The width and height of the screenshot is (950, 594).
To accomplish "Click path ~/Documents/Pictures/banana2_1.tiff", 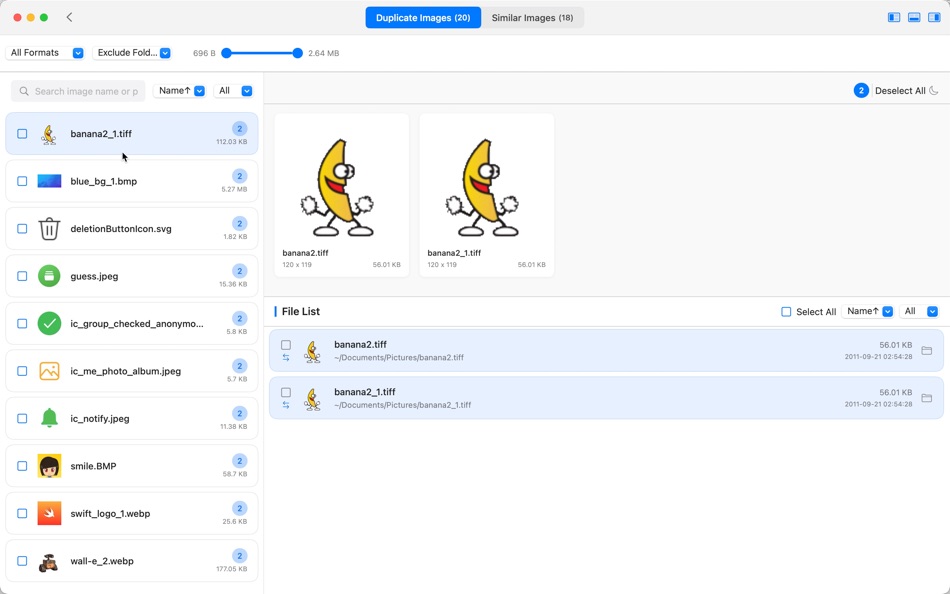I will pyautogui.click(x=402, y=405).
